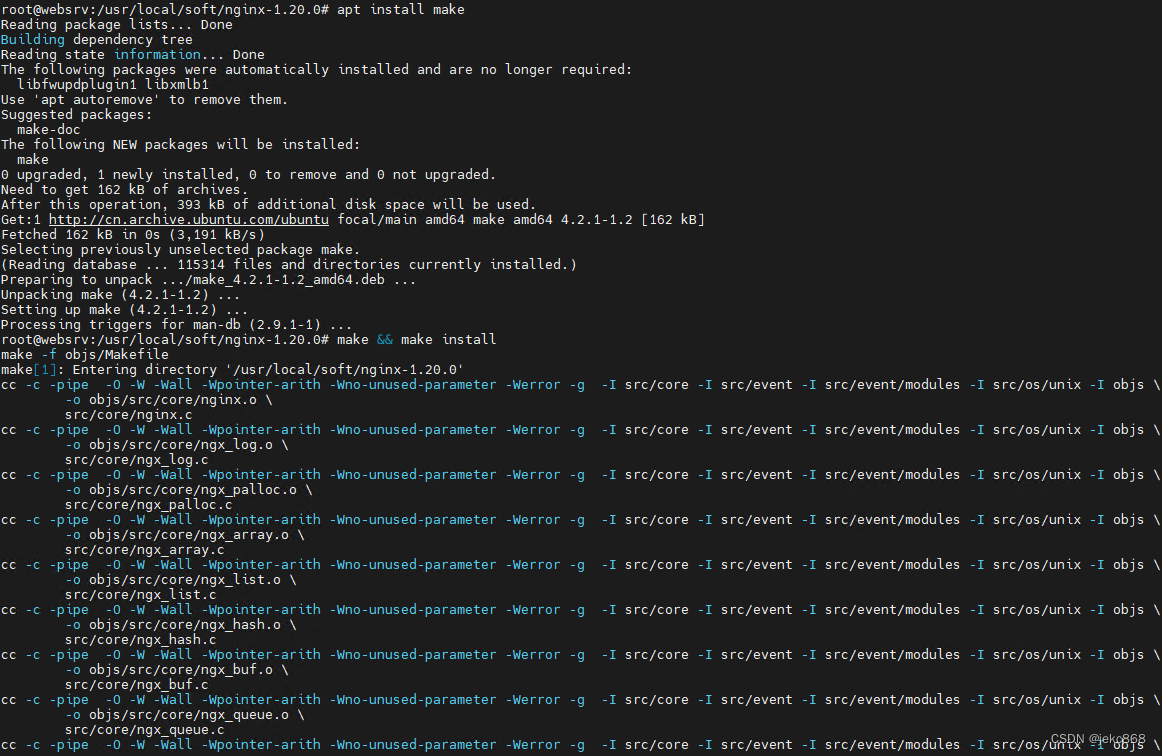This screenshot has width=1162, height=756.
Task: Click '-o objs/src/core/ngx_array.o \' line
Action: [x=185, y=535]
